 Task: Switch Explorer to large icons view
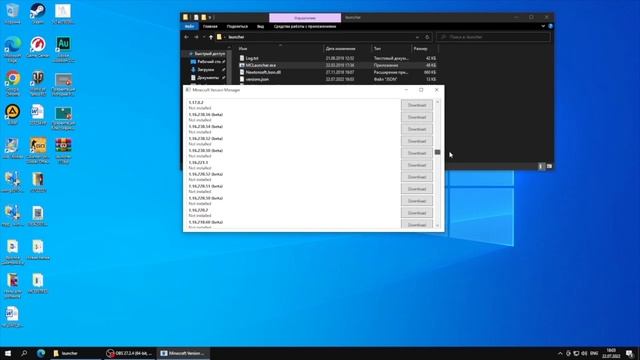(549, 166)
